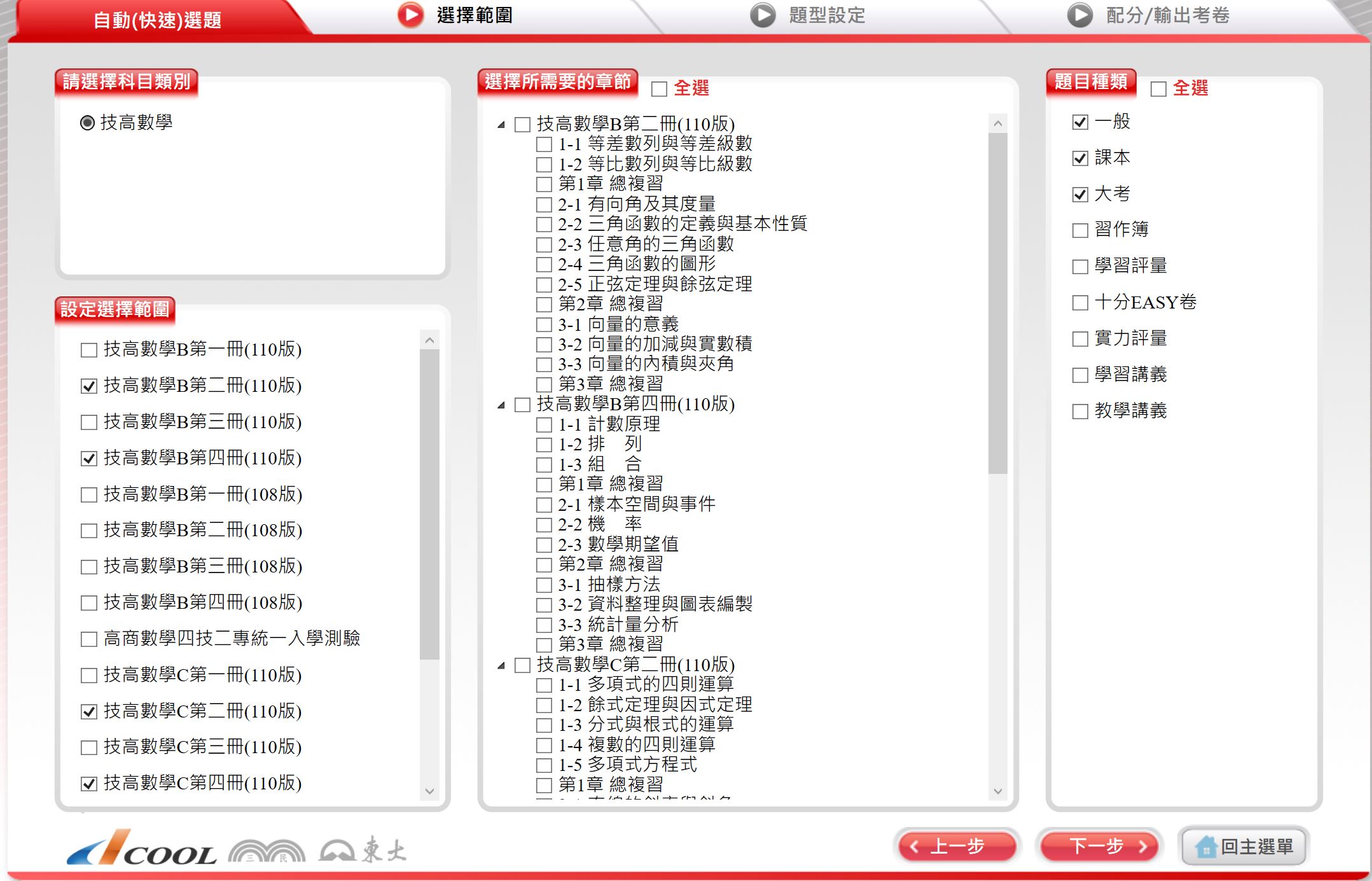
Task: Select the 技高數學 radio button
Action: pyautogui.click(x=88, y=123)
